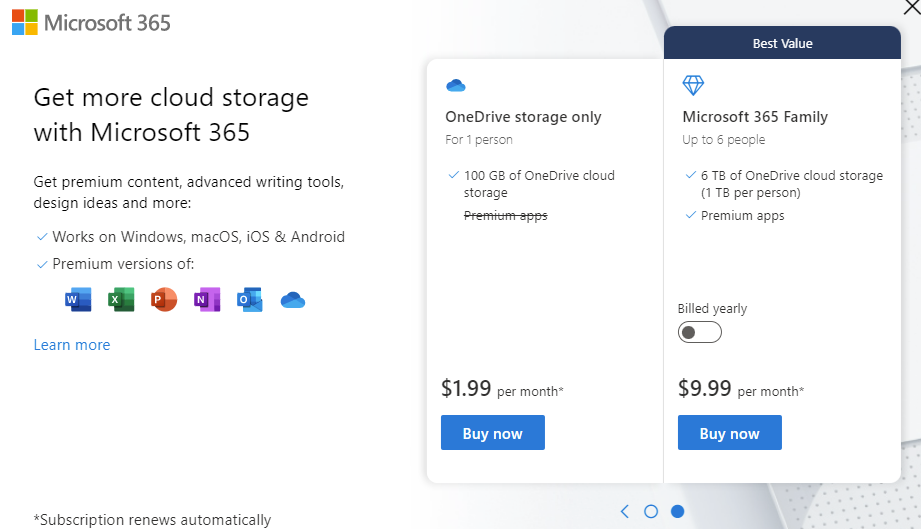Screen dimensions: 921x529
Task: Click the '$9.99 per month' price
Action: click(x=741, y=389)
